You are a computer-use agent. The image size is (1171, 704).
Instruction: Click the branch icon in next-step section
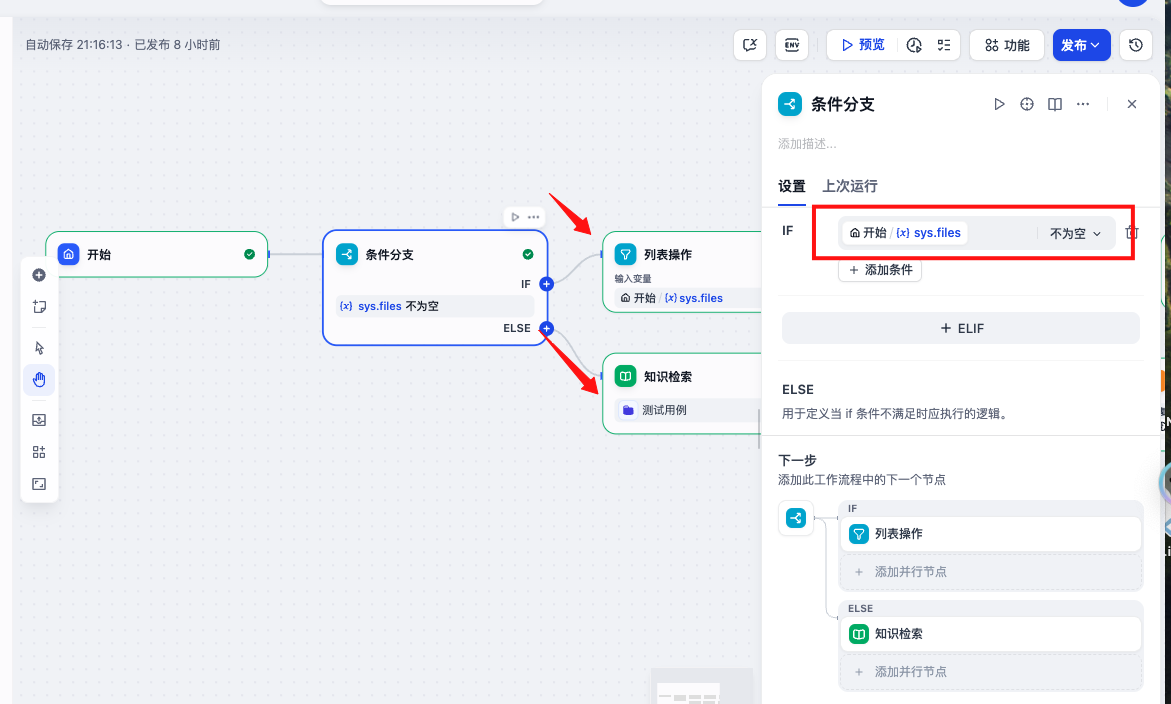pyautogui.click(x=796, y=518)
